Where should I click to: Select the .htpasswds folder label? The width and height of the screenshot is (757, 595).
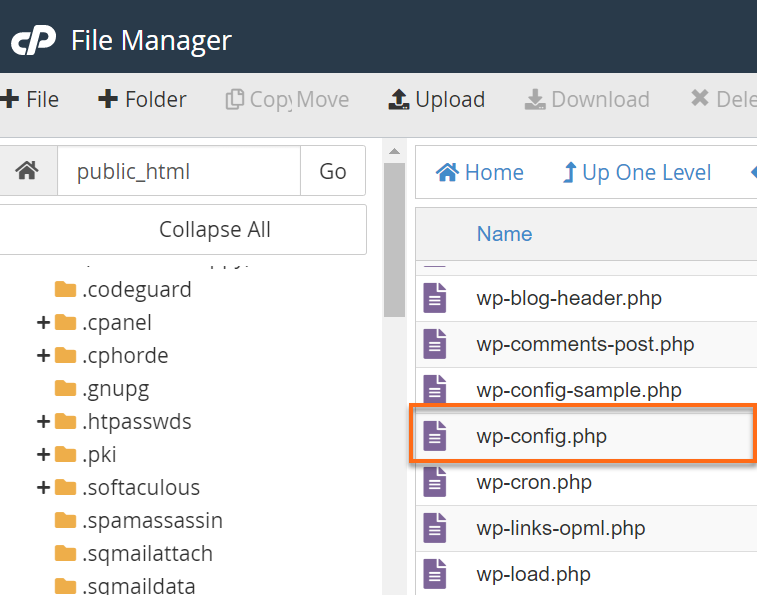[137, 422]
